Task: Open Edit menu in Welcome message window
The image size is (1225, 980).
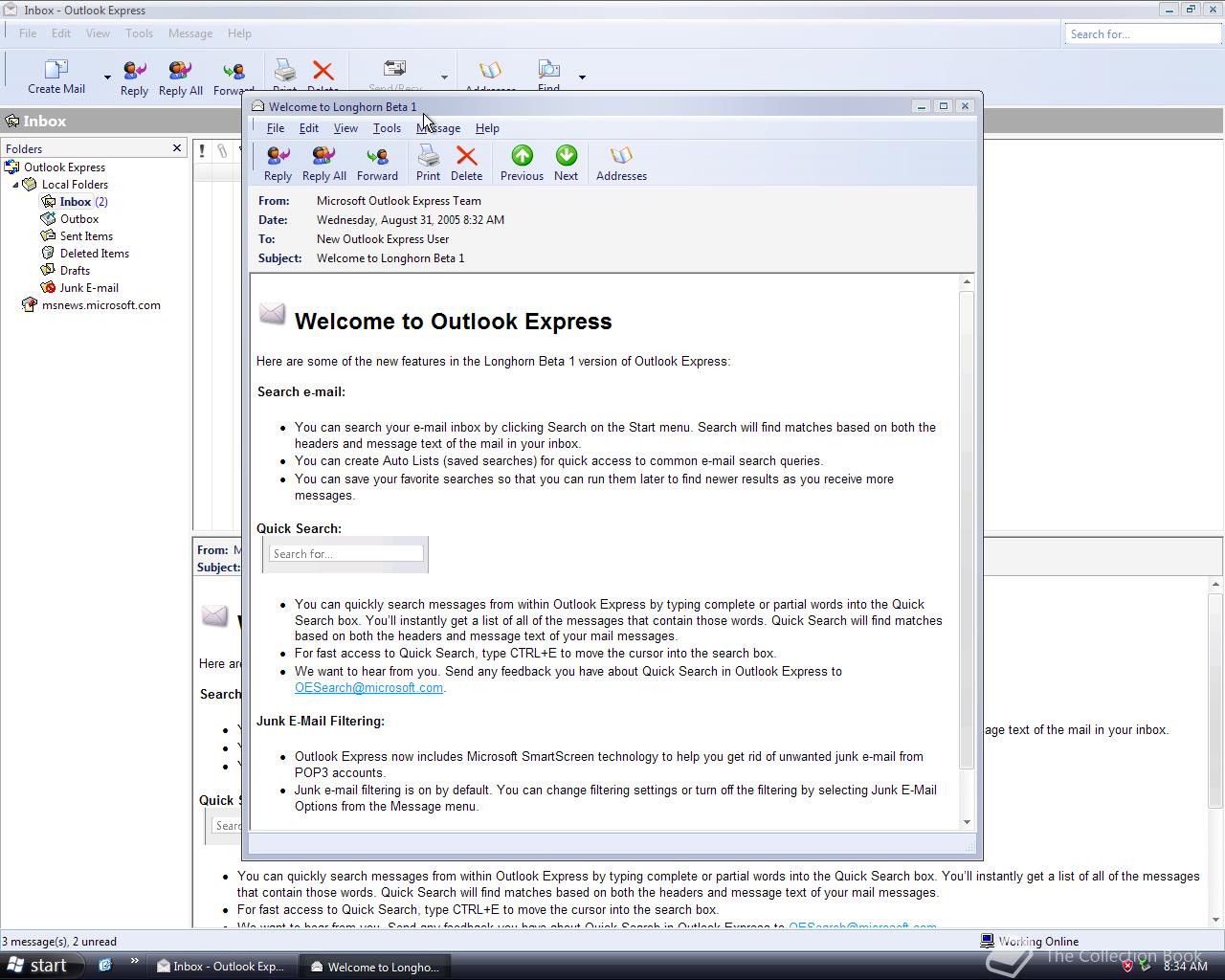Action: 309,128
